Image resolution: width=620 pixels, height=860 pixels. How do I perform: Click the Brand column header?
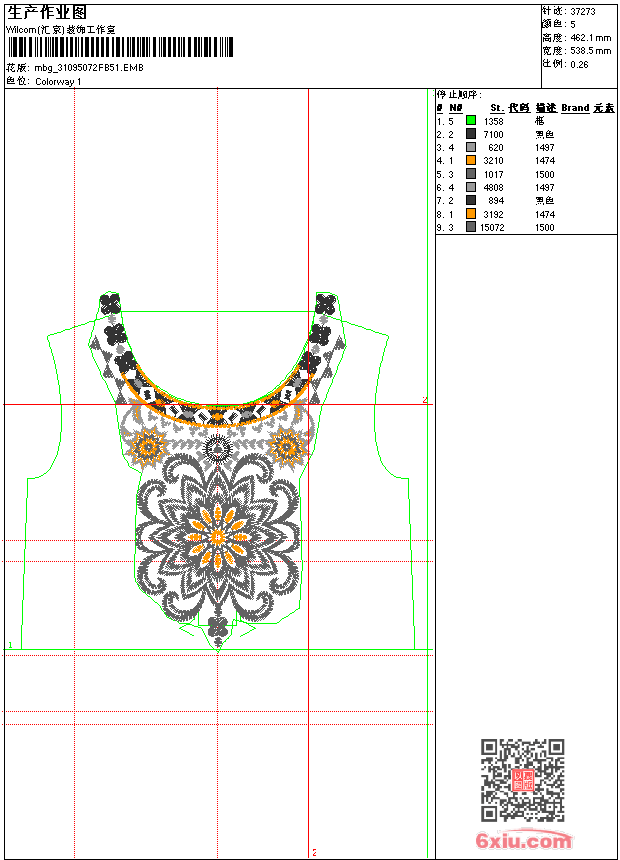[575, 108]
